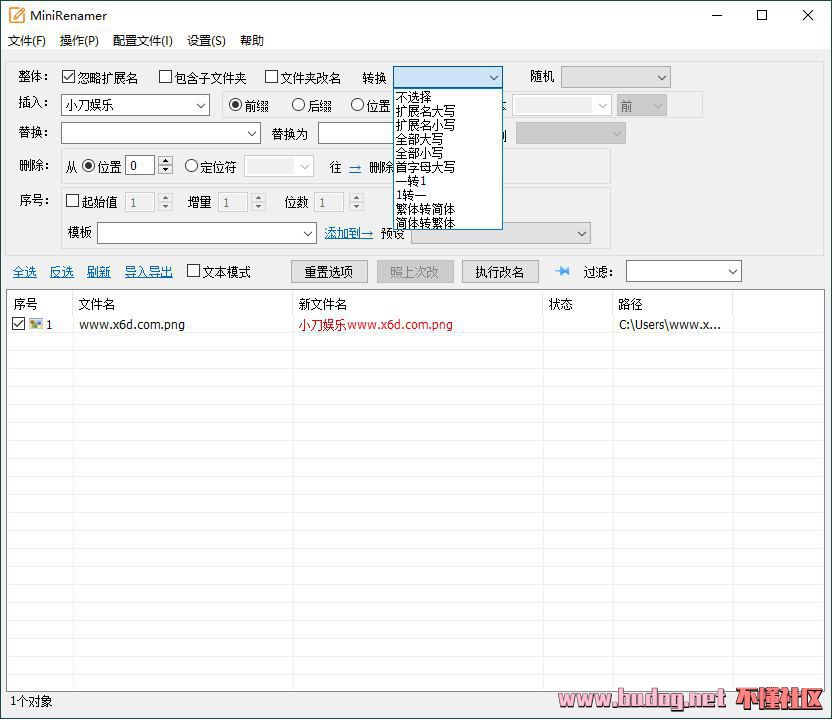Choose 不选择 in conversion list

(x=448, y=98)
